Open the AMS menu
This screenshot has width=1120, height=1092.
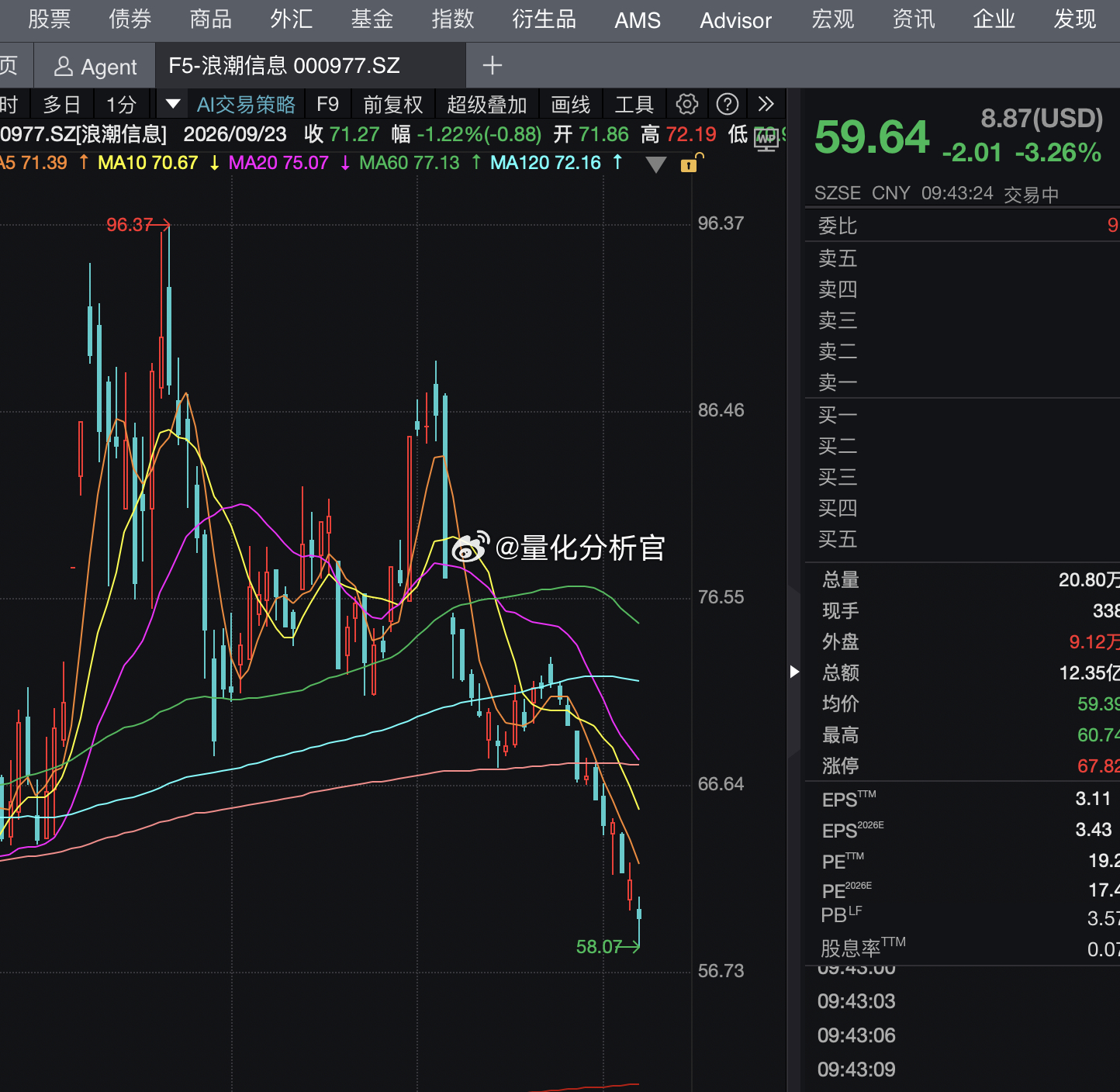[x=638, y=20]
